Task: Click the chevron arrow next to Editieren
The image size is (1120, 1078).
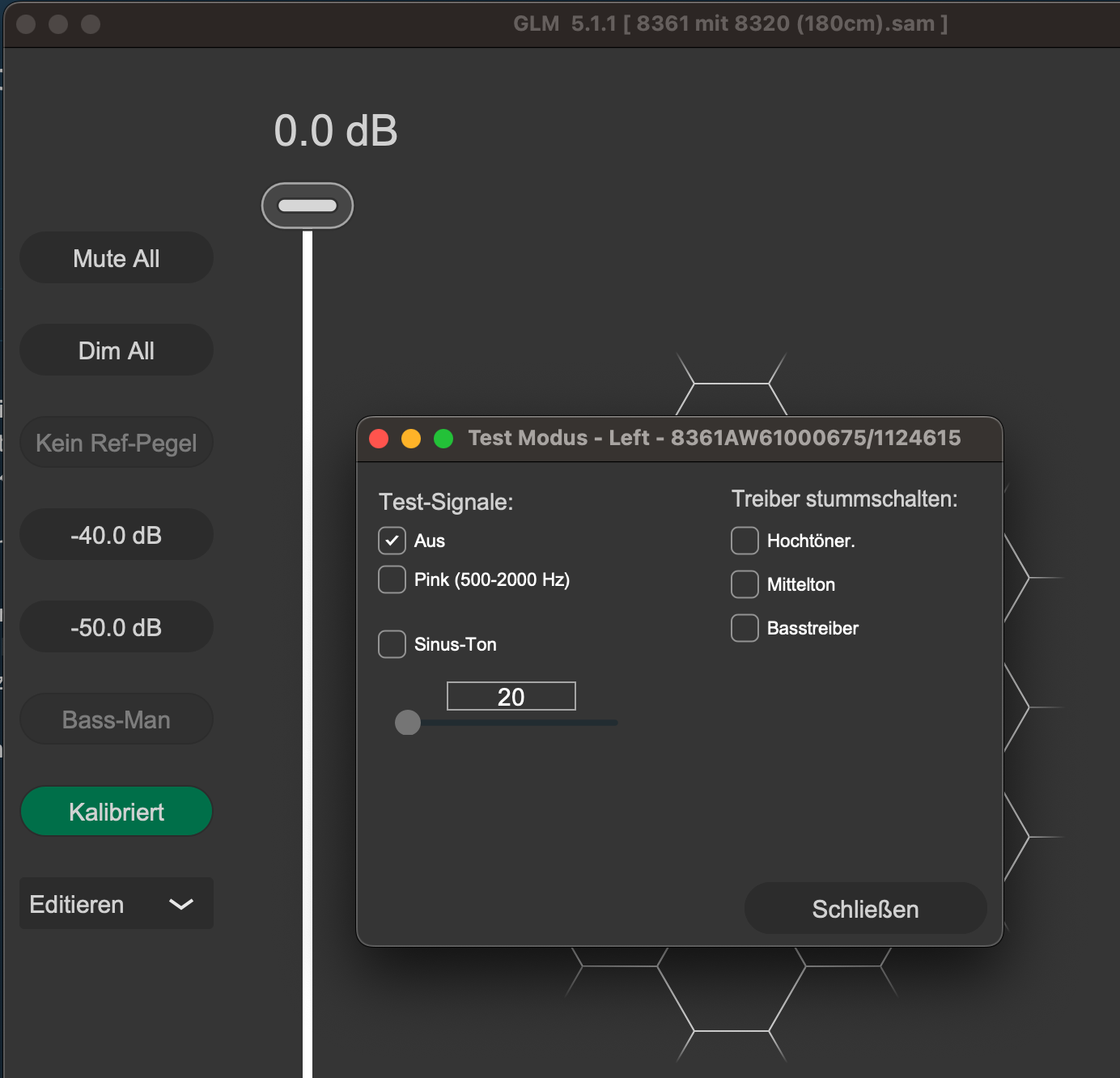Action: (181, 904)
